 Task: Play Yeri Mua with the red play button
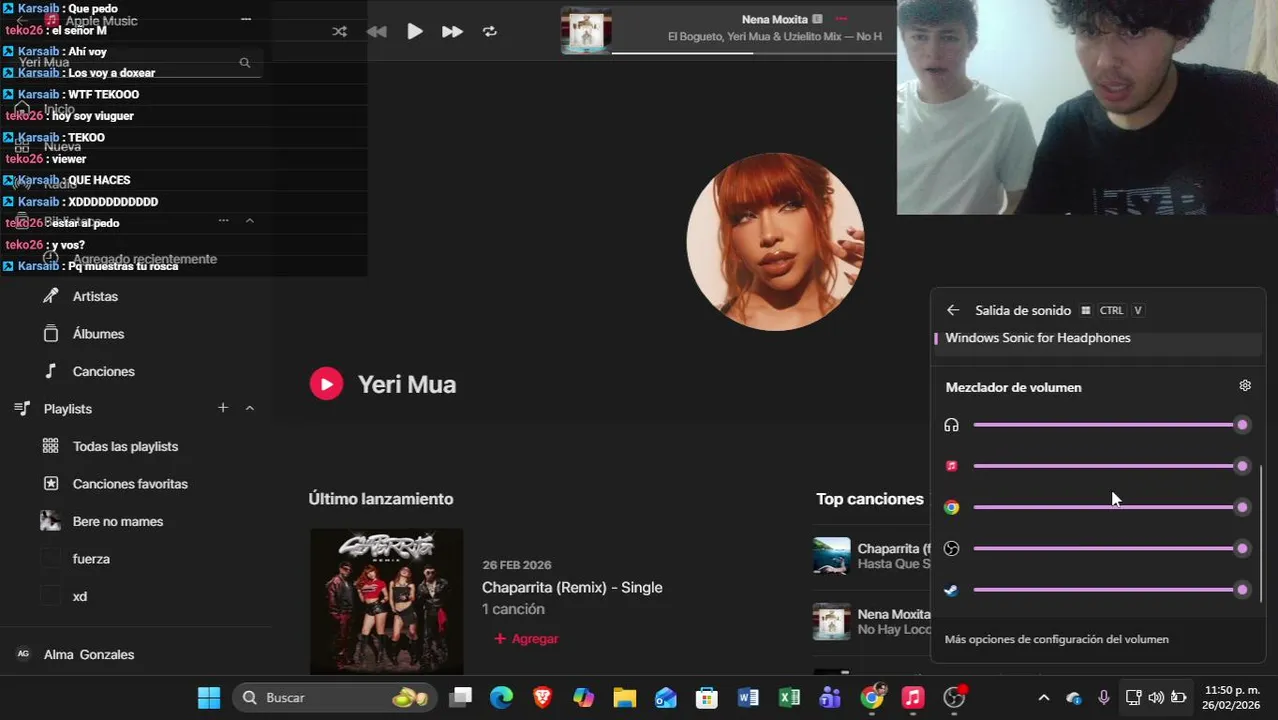pos(326,384)
